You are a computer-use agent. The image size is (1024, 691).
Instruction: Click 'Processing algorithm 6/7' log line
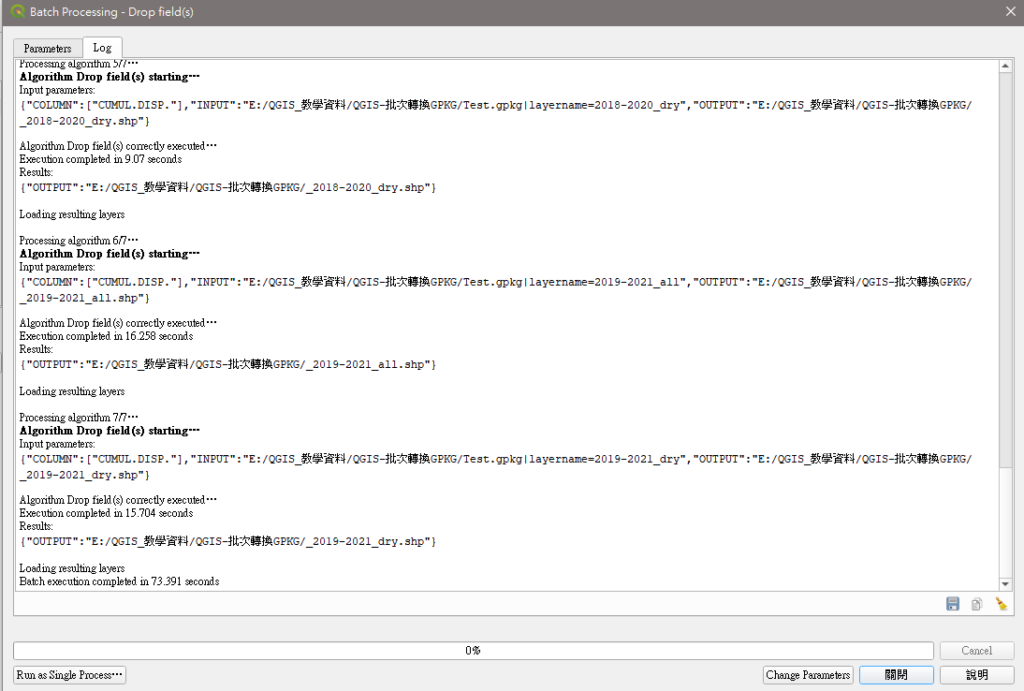click(78, 240)
